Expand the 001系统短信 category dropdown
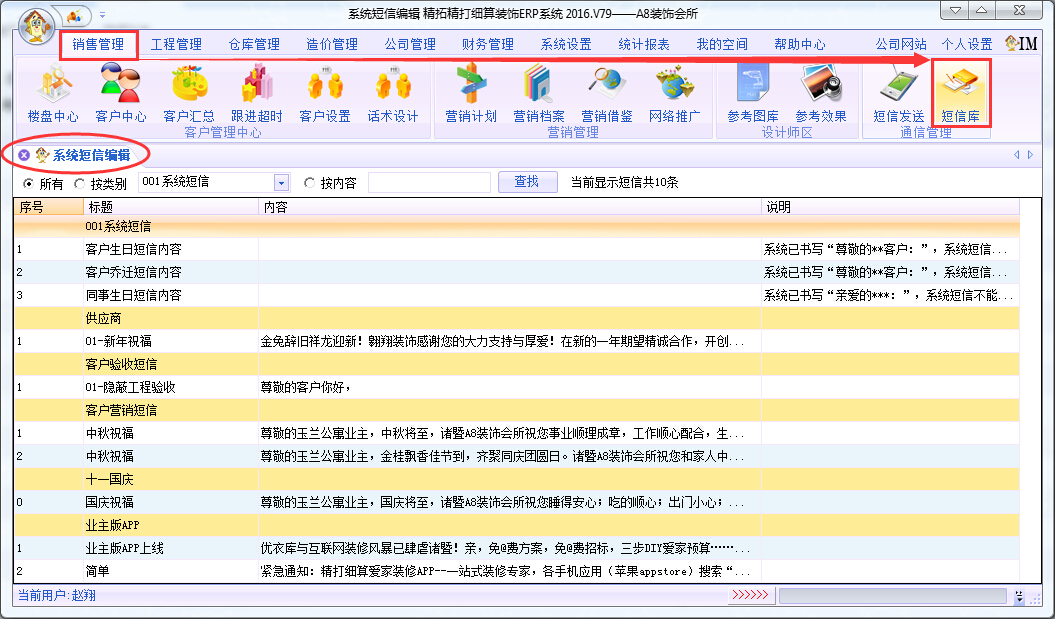The image size is (1055, 619). point(281,183)
